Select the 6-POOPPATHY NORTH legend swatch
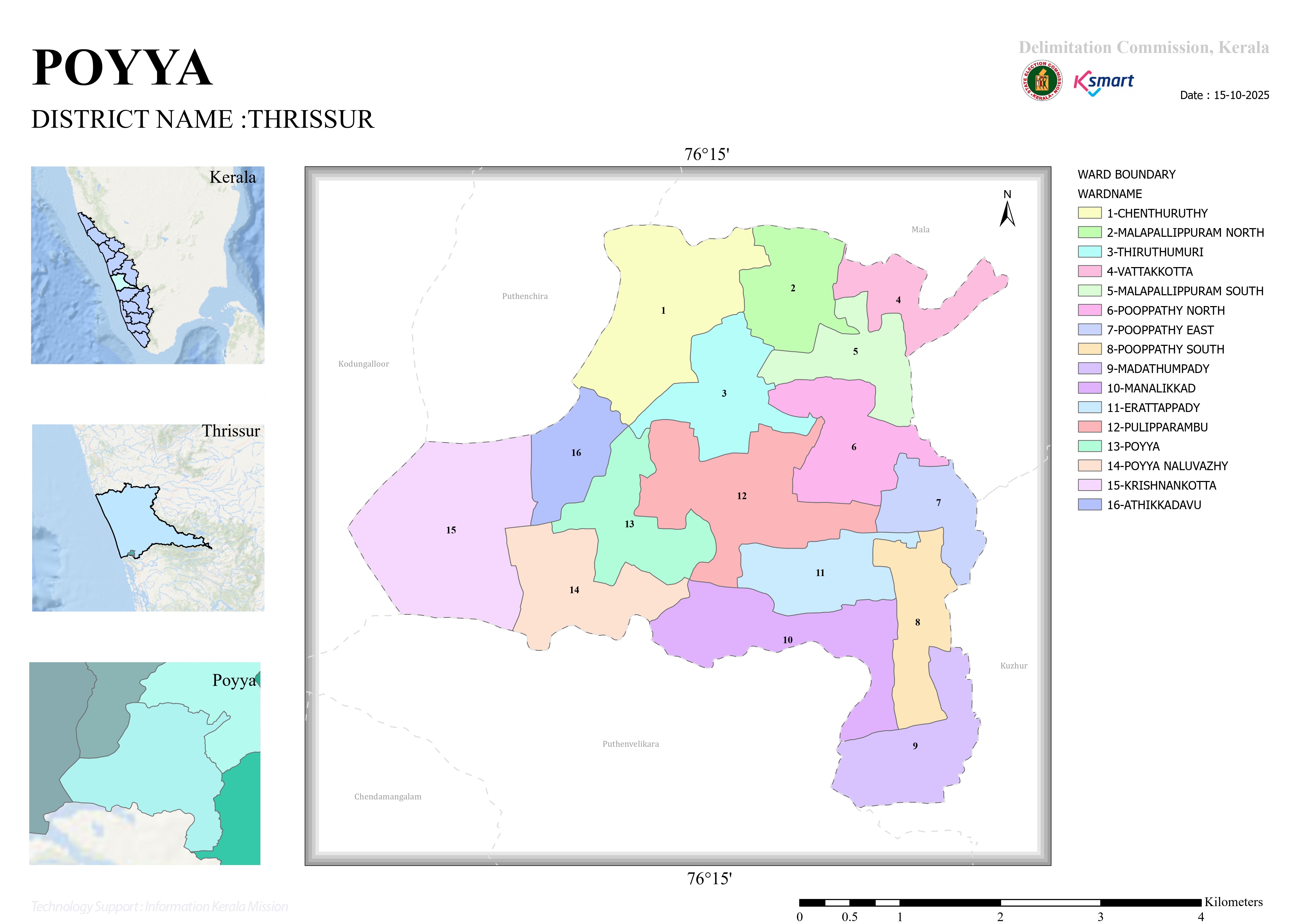The width and height of the screenshot is (1307, 924). 1090,310
